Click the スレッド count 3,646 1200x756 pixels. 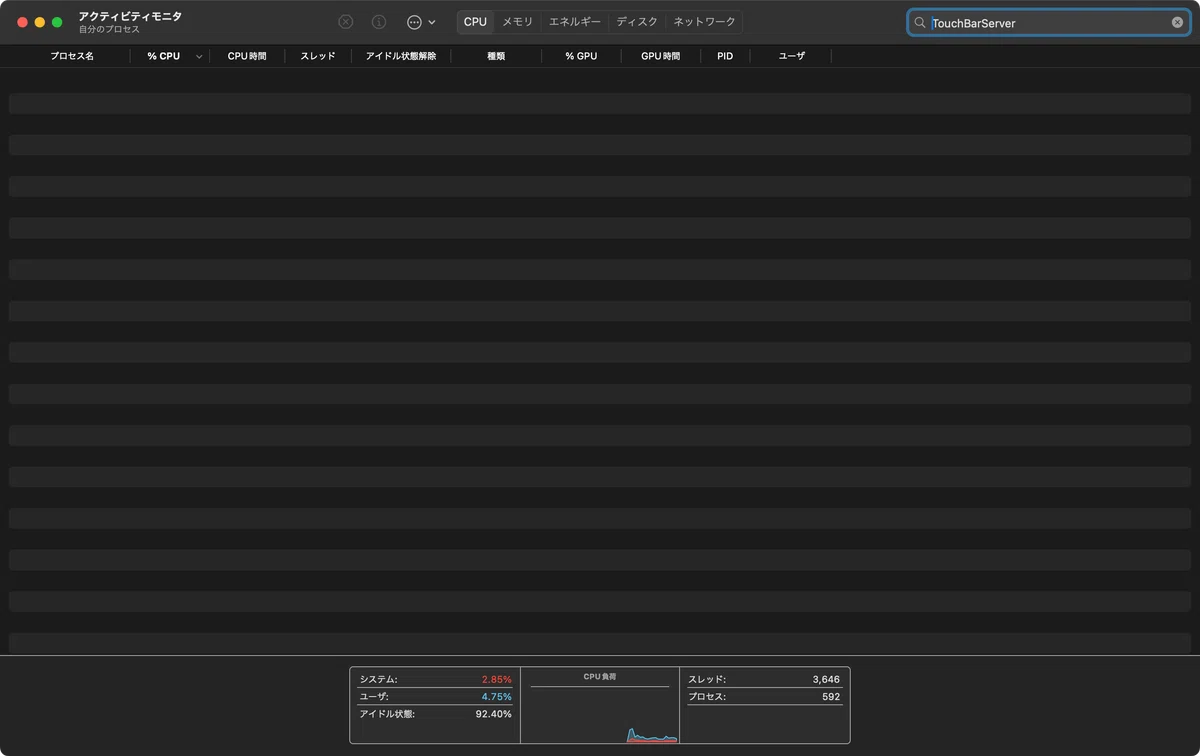[826, 679]
